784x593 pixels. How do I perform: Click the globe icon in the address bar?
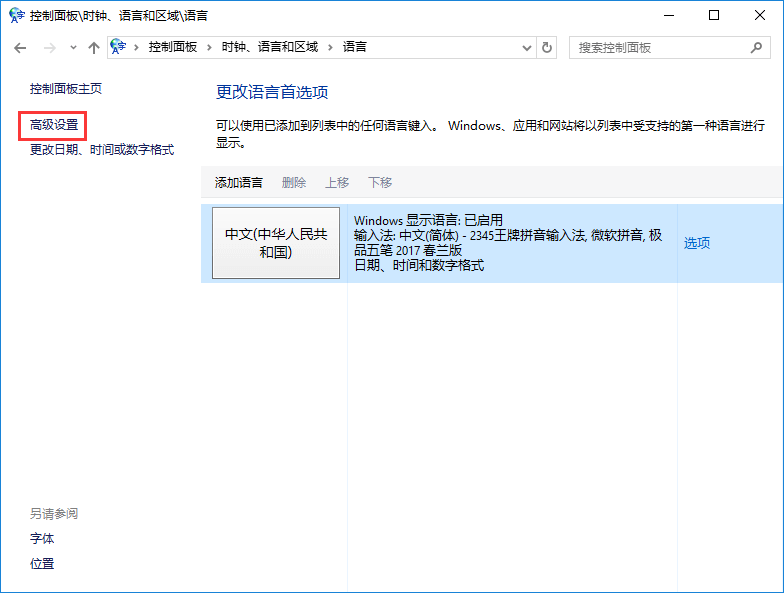120,47
